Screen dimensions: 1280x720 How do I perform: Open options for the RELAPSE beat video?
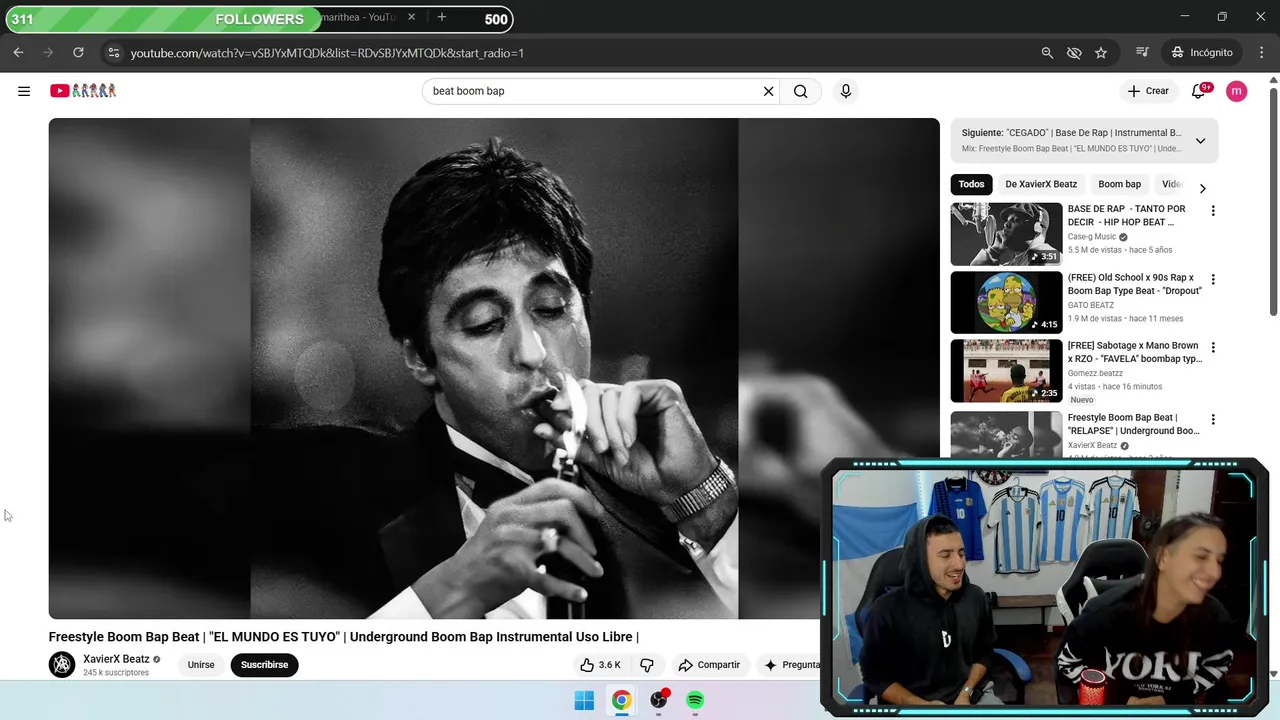1213,419
